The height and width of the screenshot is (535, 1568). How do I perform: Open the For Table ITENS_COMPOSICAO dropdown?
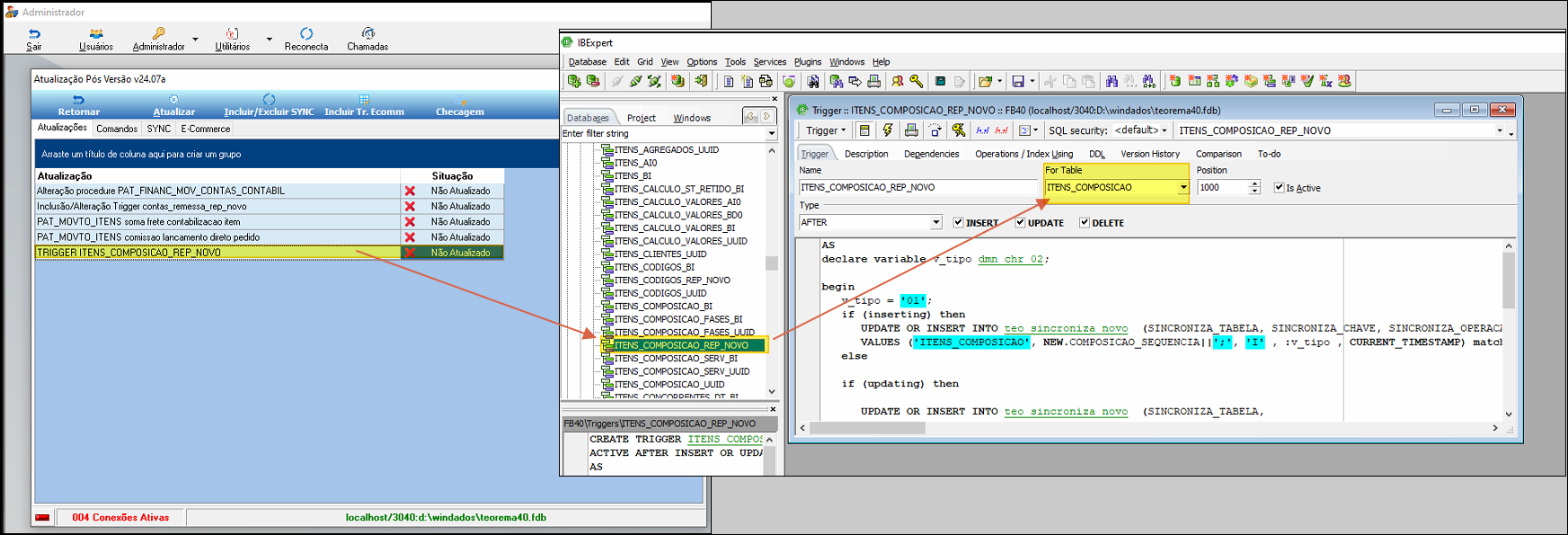pyautogui.click(x=1183, y=188)
